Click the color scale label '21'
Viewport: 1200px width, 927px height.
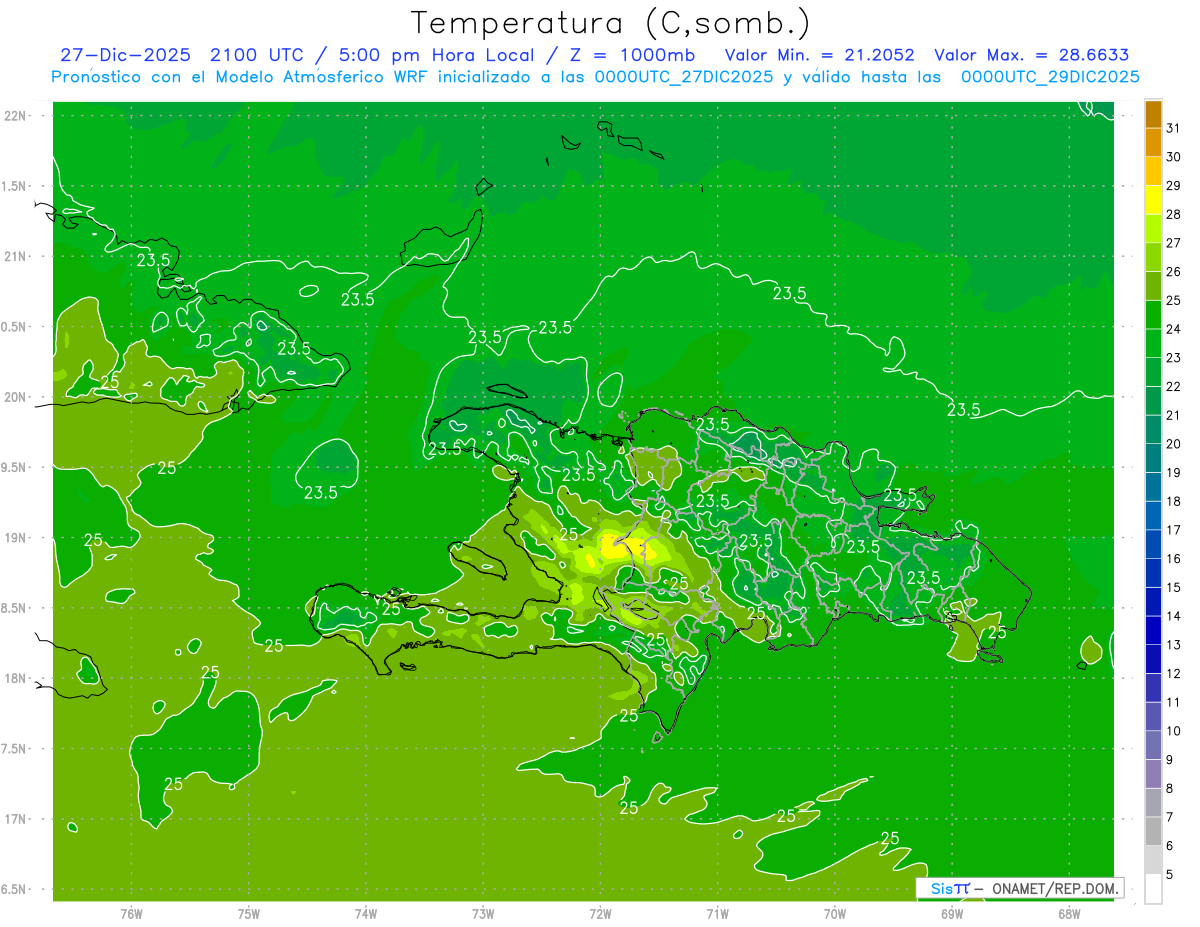(1173, 415)
